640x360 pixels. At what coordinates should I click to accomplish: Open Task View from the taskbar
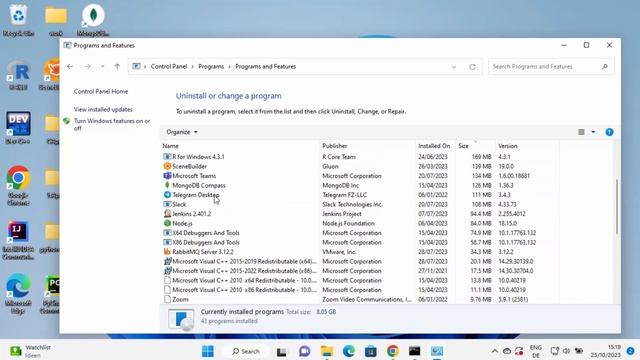(x=281, y=351)
